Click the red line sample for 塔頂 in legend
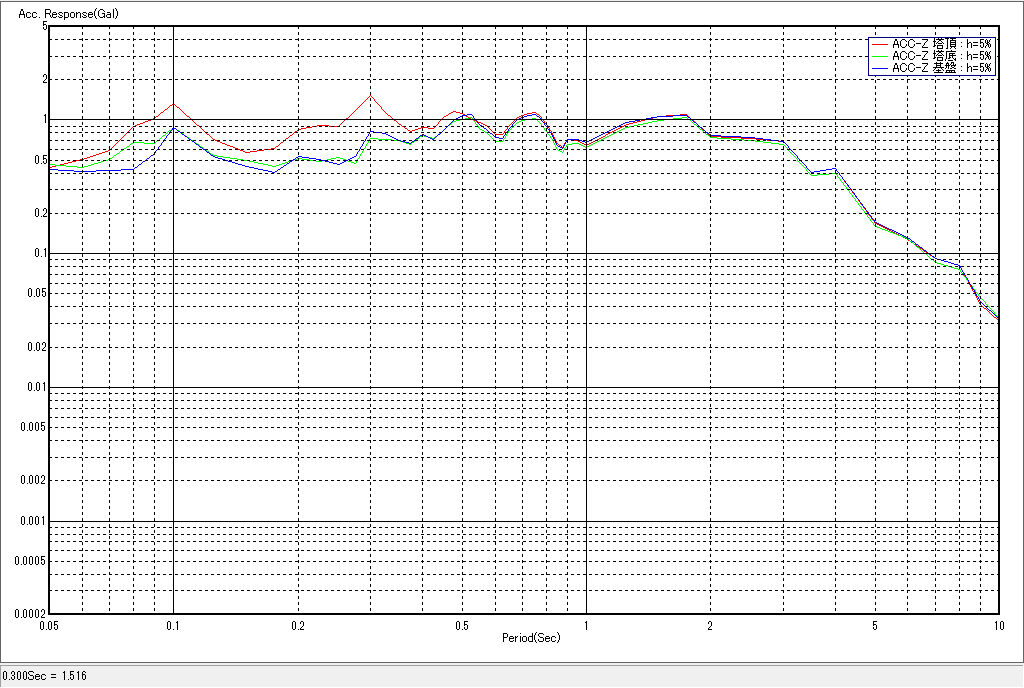 (x=879, y=44)
